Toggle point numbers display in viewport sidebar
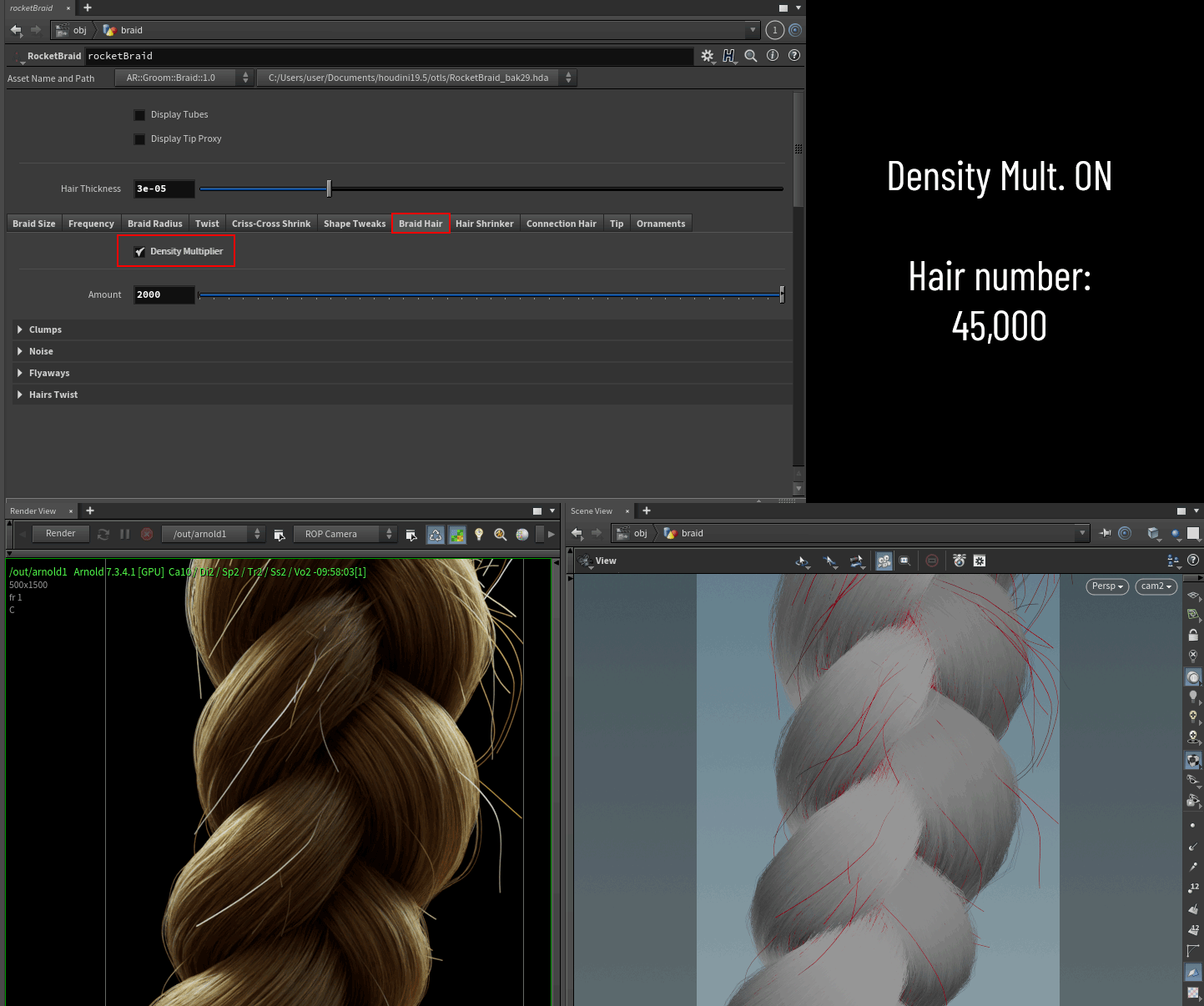The height and width of the screenshot is (1006, 1204). point(1194,888)
